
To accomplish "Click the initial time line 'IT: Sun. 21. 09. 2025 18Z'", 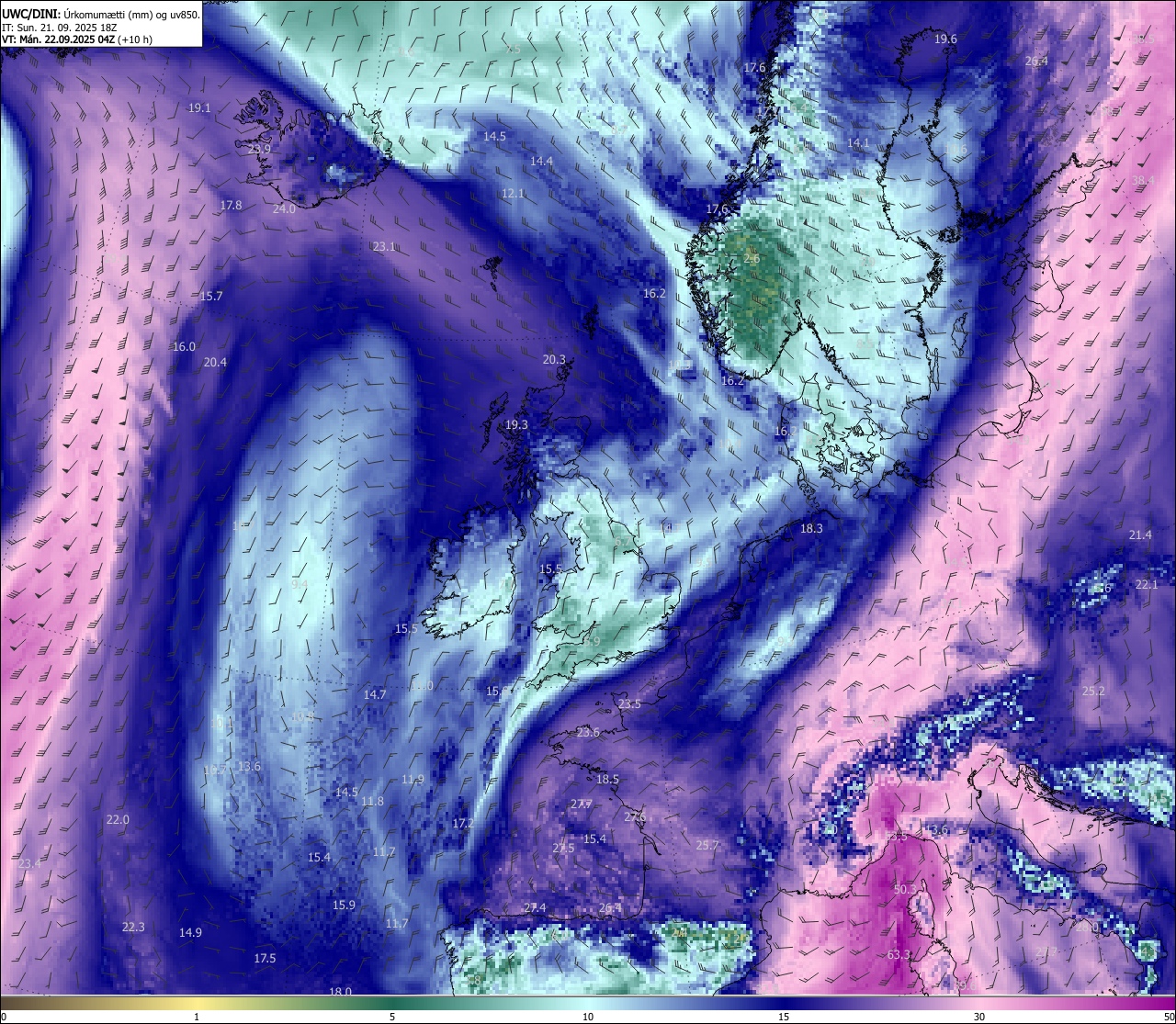I will (59, 28).
